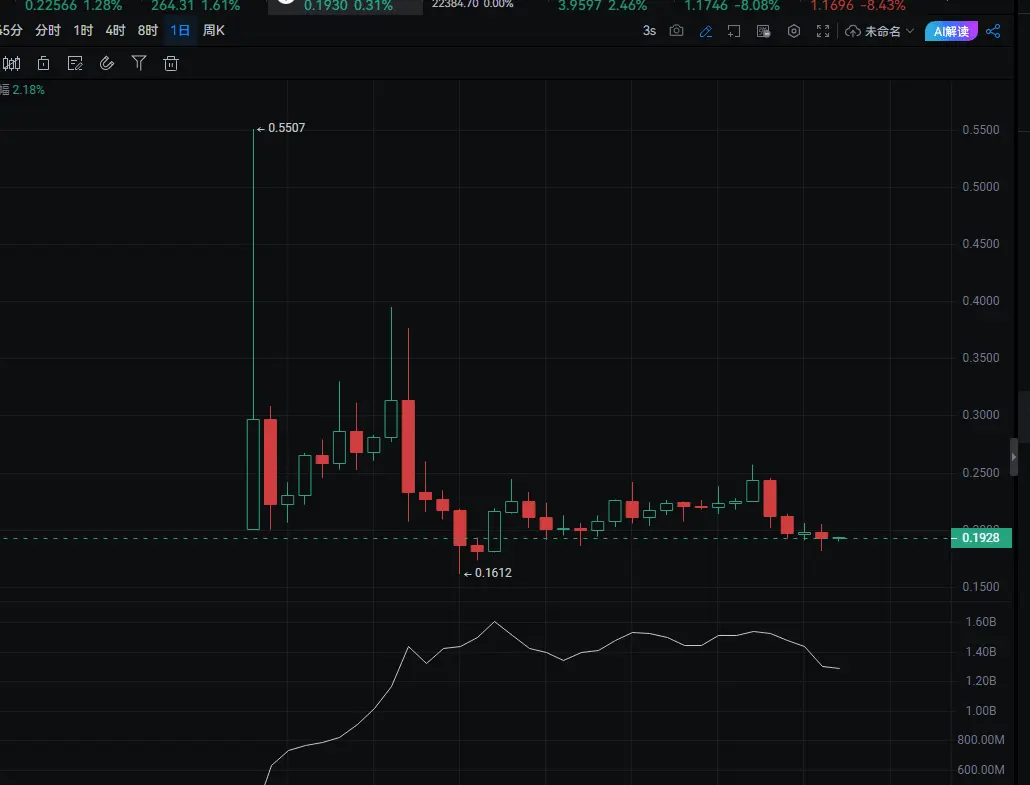Click the 264.31 1.61% ticker item
This screenshot has width=1030, height=785.
(x=196, y=6)
